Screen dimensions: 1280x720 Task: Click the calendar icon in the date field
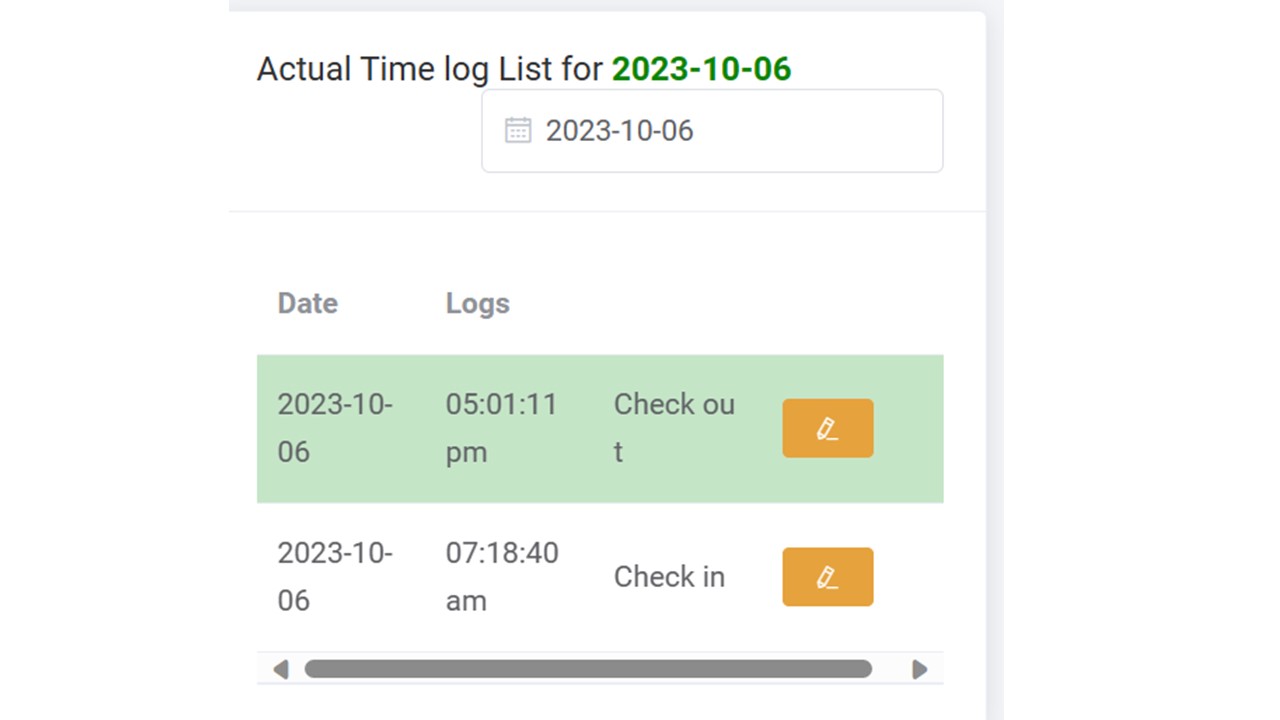click(x=518, y=131)
